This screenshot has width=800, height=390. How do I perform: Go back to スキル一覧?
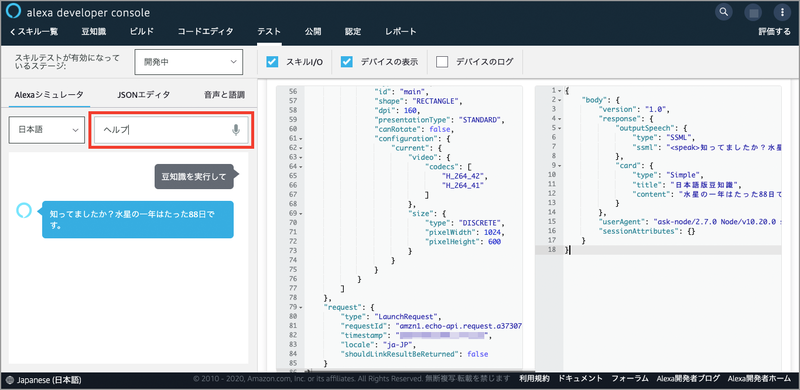(34, 32)
